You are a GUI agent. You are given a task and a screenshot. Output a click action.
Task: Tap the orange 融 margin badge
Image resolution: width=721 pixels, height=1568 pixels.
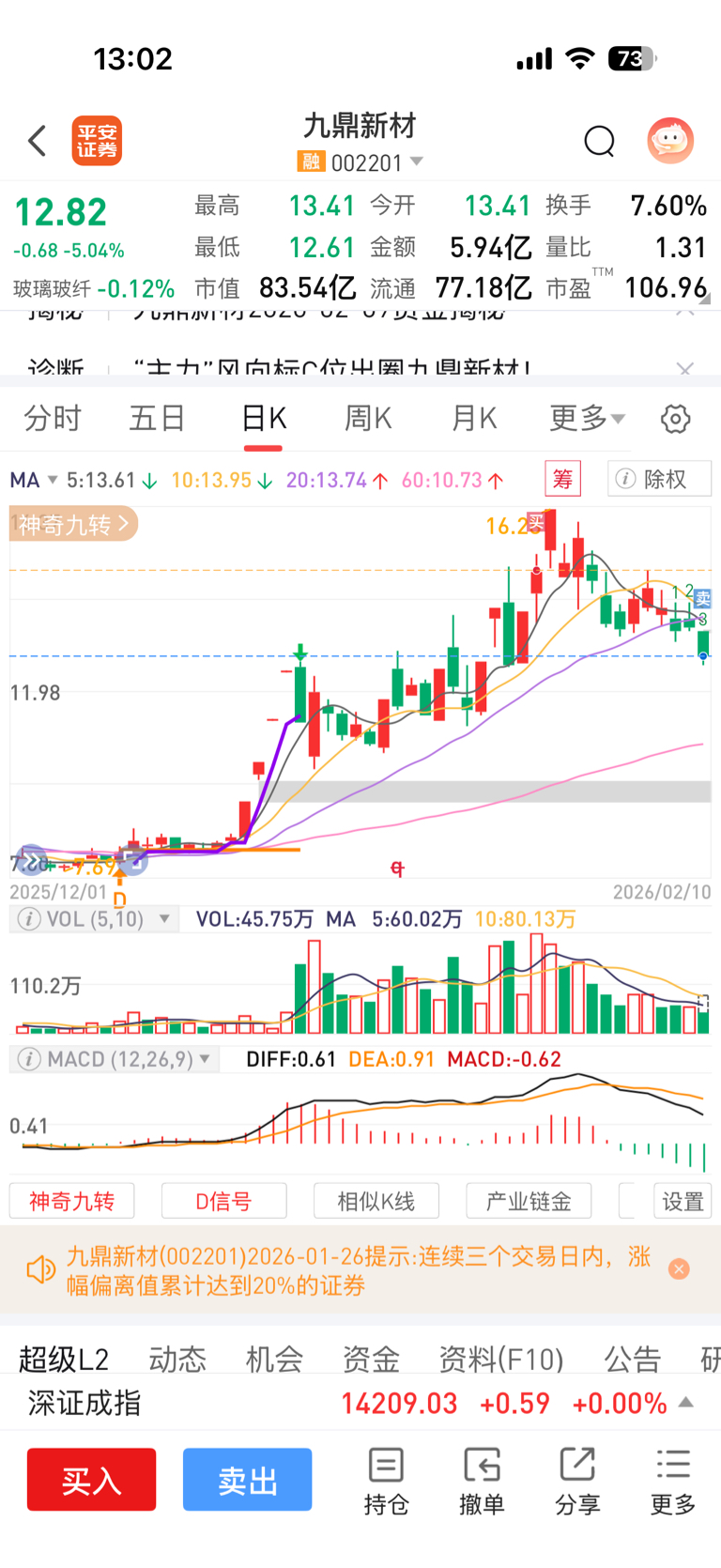pos(311,162)
